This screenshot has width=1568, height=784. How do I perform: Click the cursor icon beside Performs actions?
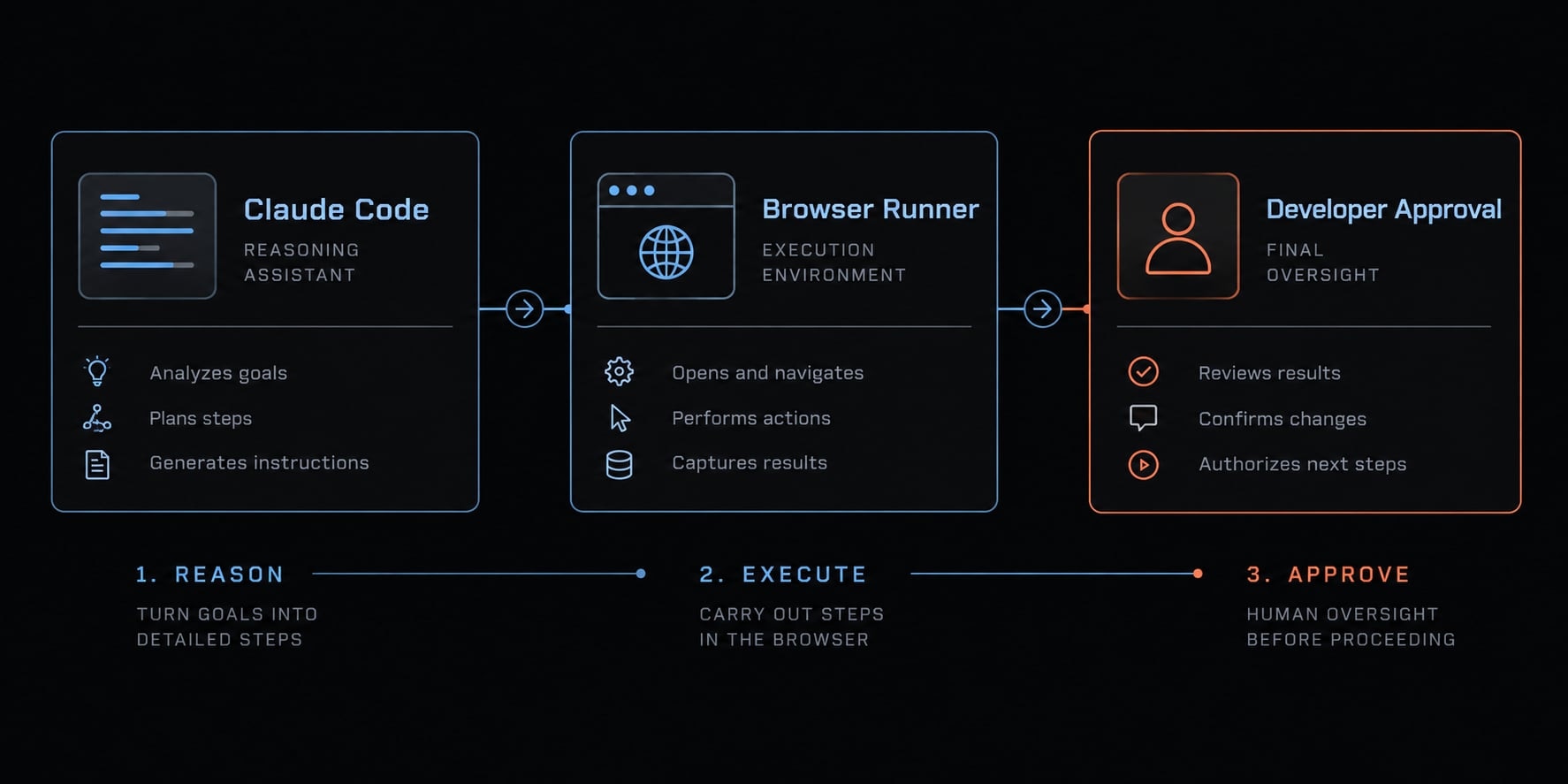620,418
